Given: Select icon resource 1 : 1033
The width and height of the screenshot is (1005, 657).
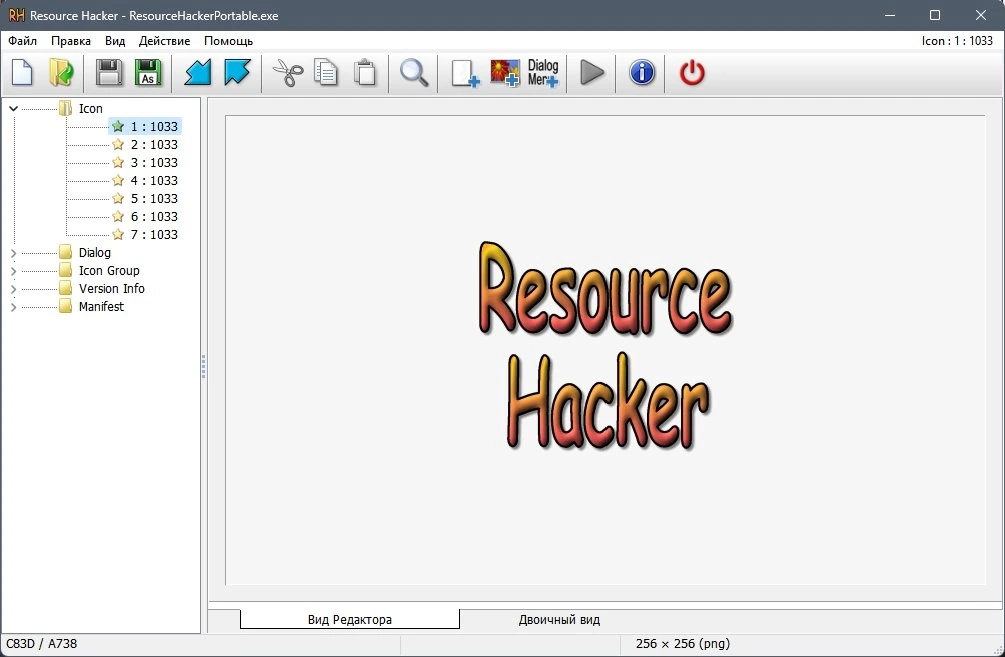Looking at the screenshot, I should click(x=145, y=126).
